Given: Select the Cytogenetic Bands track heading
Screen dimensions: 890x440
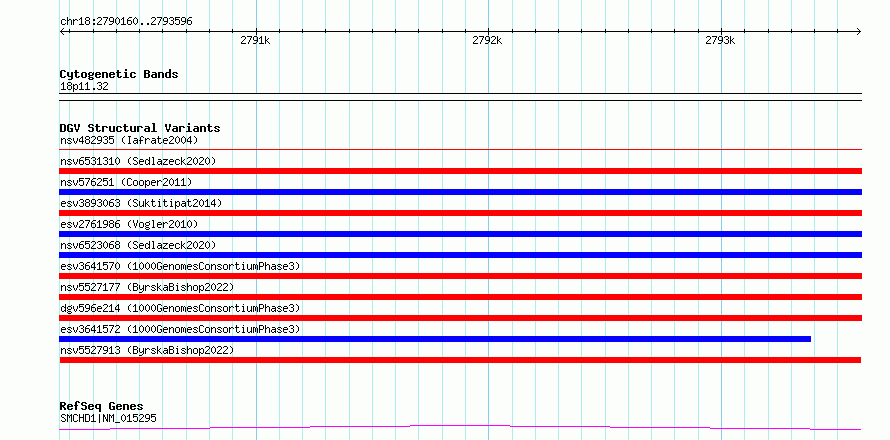Looking at the screenshot, I should [119, 74].
